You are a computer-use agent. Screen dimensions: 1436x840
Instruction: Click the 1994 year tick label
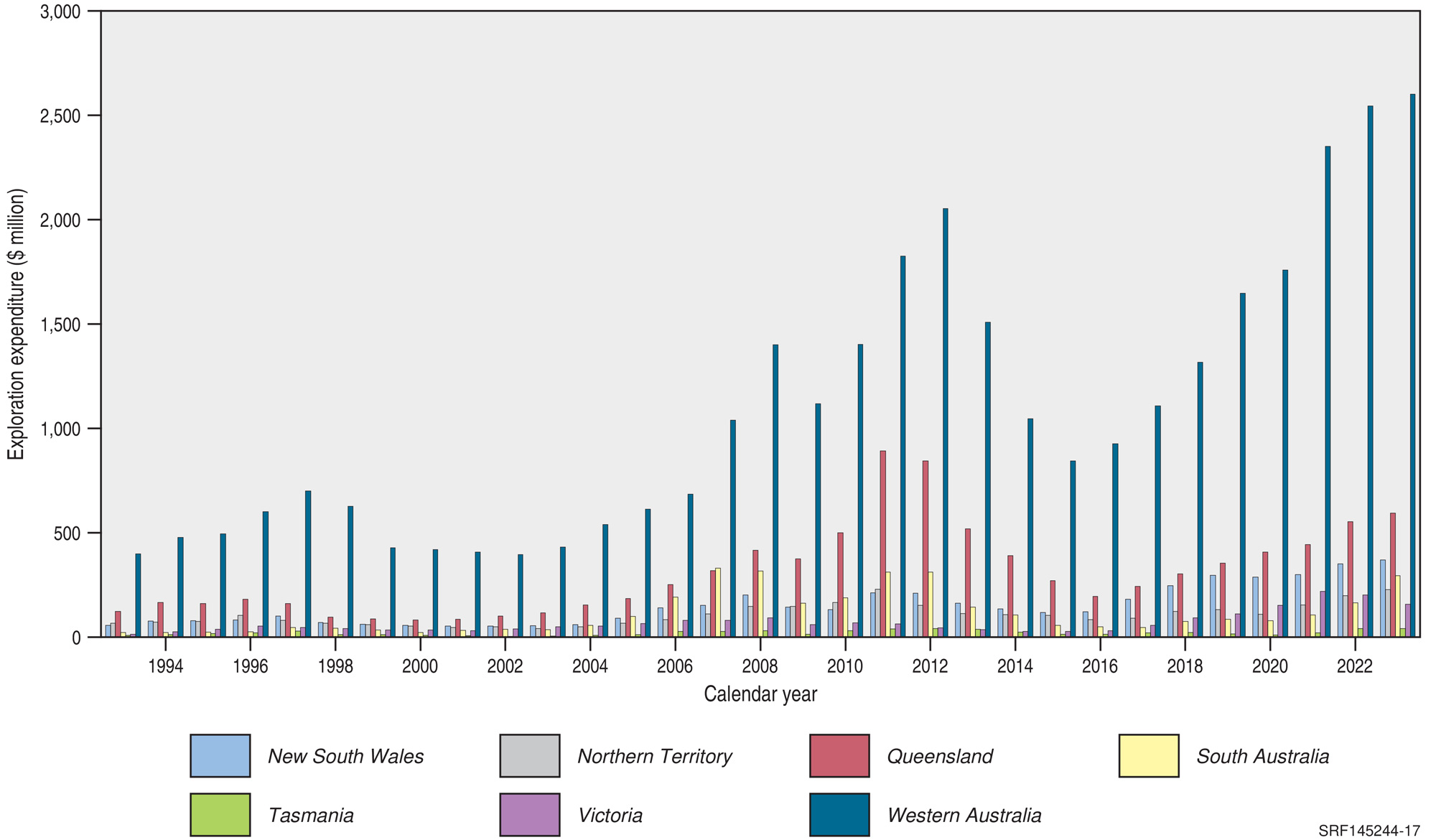[164, 664]
